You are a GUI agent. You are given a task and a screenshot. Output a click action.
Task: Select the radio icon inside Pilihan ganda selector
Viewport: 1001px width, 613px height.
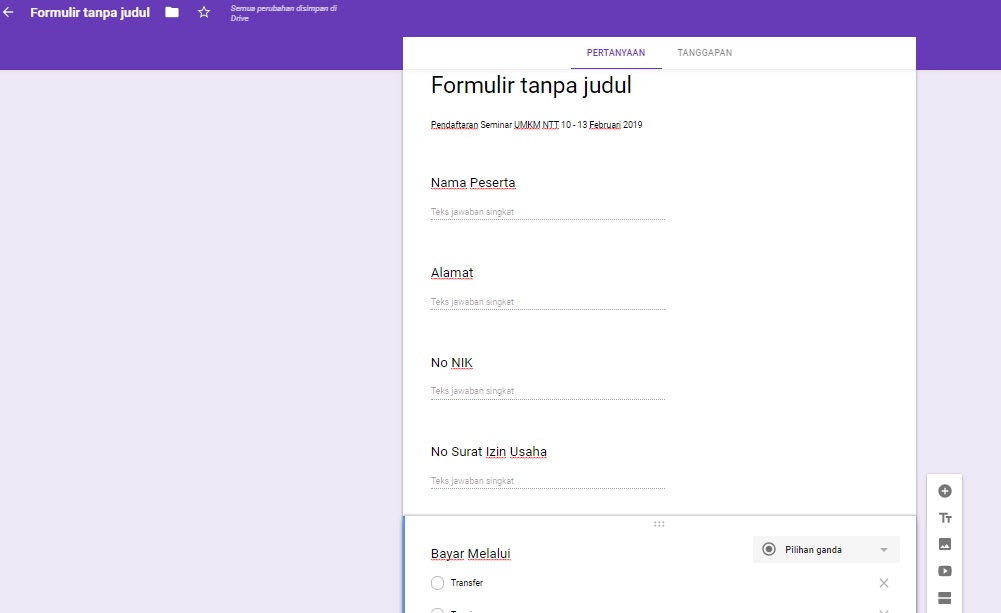point(768,549)
